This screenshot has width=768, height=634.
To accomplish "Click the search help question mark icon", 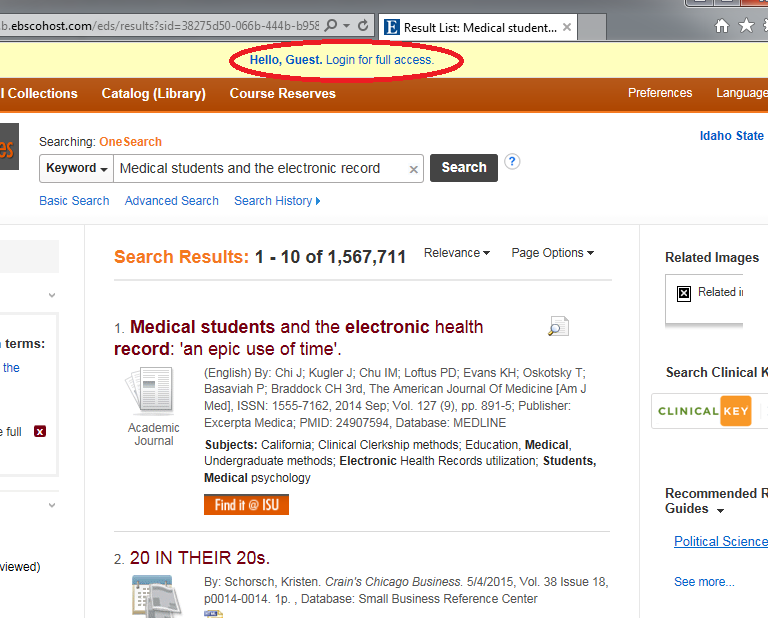I will pos(512,162).
